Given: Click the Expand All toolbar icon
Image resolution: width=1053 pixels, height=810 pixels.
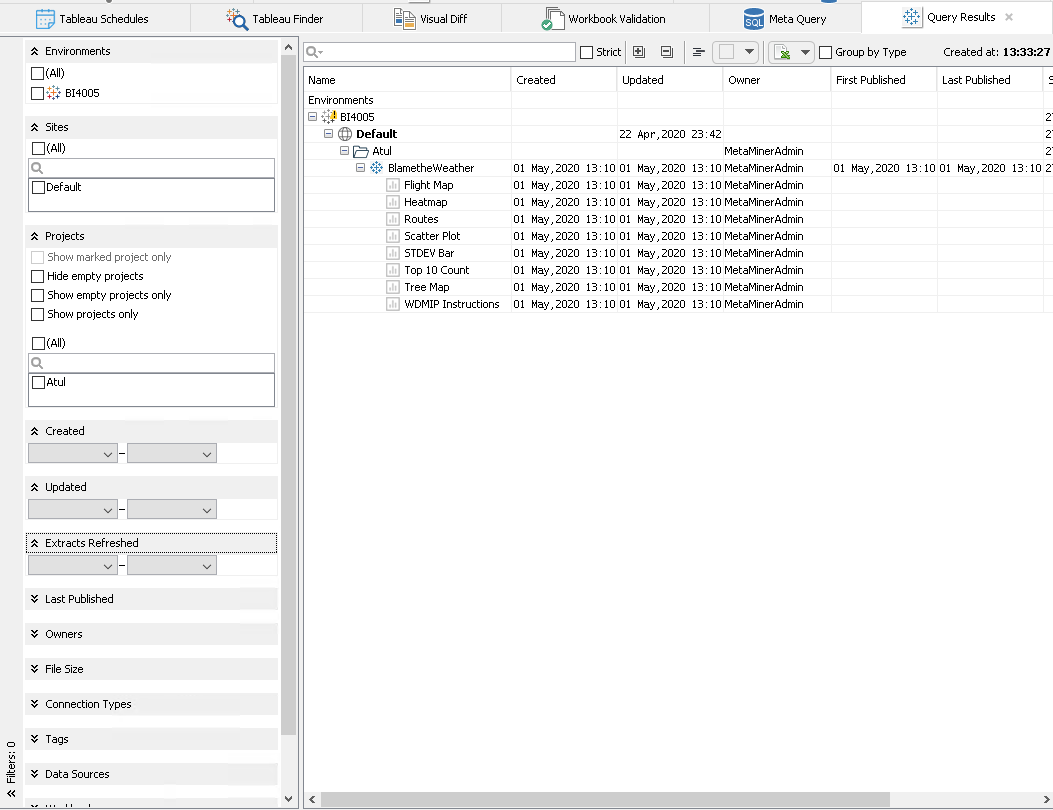Looking at the screenshot, I should (x=639, y=52).
